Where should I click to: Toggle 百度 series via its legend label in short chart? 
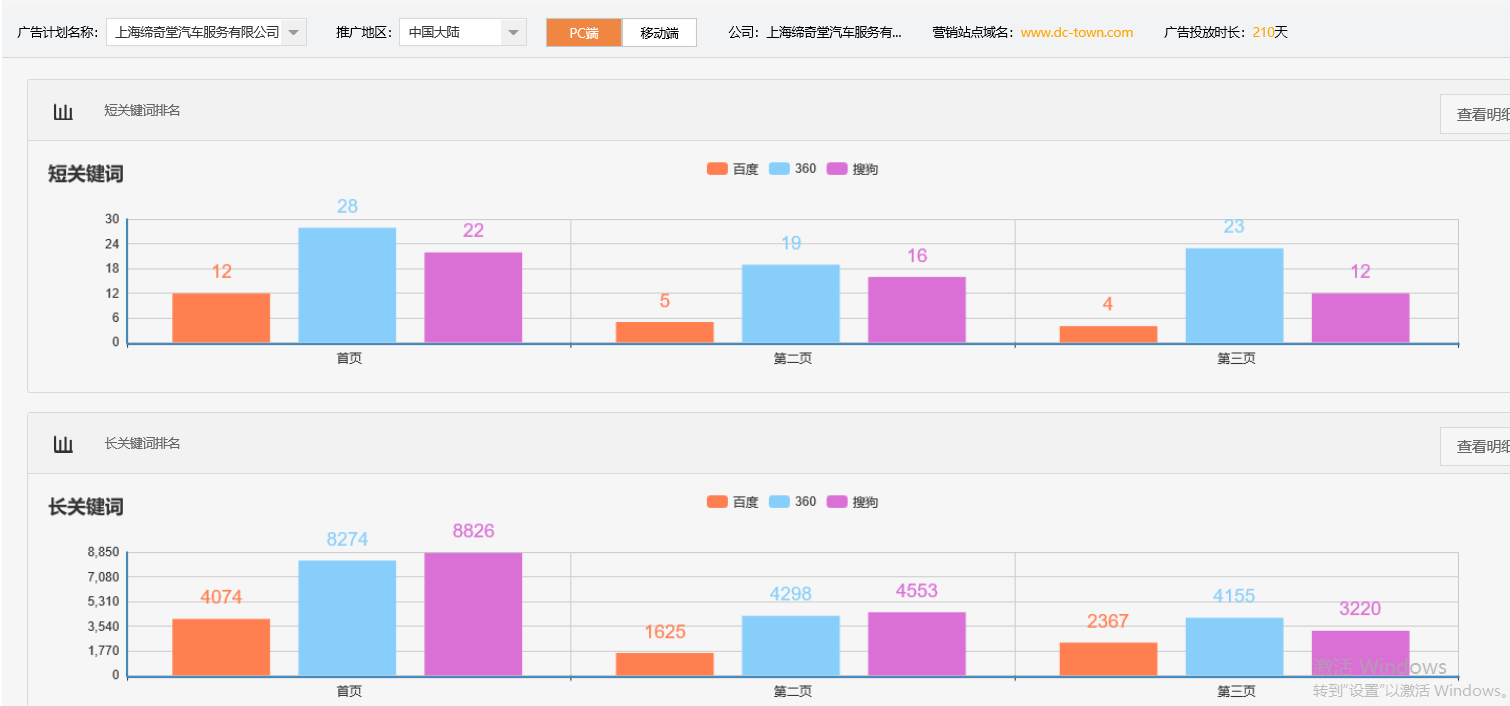tap(746, 168)
